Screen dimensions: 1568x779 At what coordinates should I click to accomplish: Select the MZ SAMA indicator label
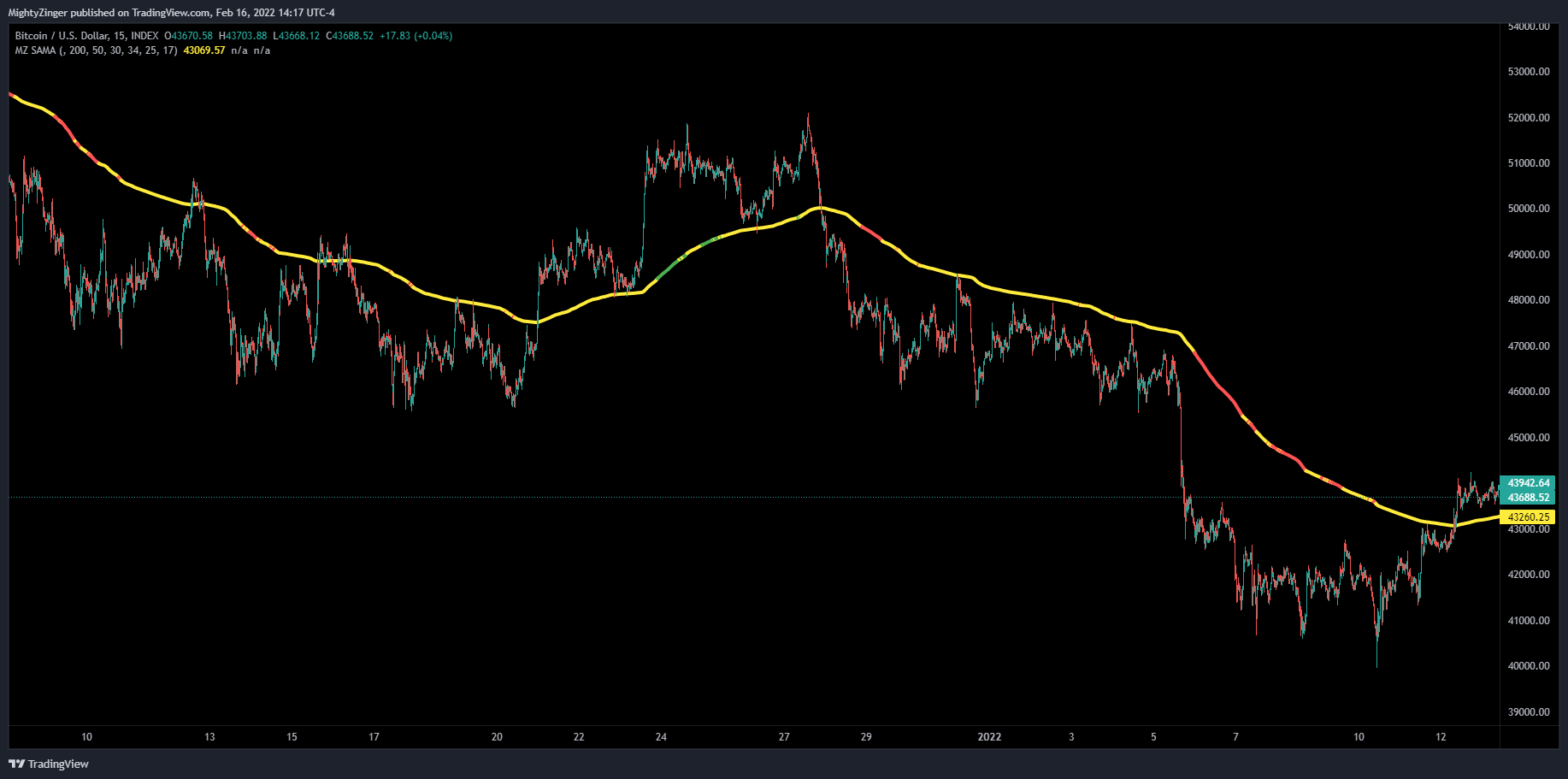pos(96,50)
